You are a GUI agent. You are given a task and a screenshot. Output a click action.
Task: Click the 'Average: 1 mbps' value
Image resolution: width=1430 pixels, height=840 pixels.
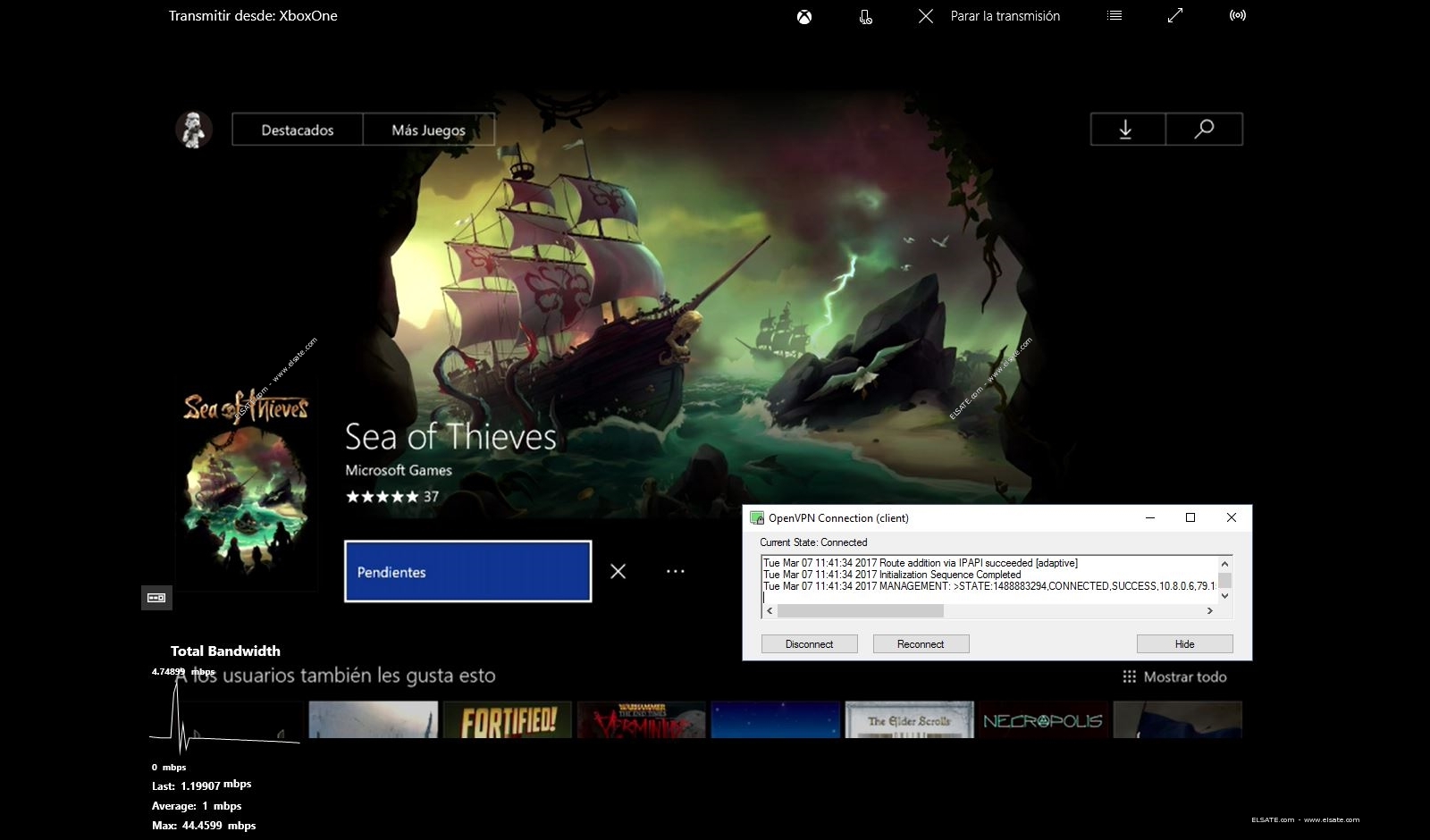click(x=197, y=806)
